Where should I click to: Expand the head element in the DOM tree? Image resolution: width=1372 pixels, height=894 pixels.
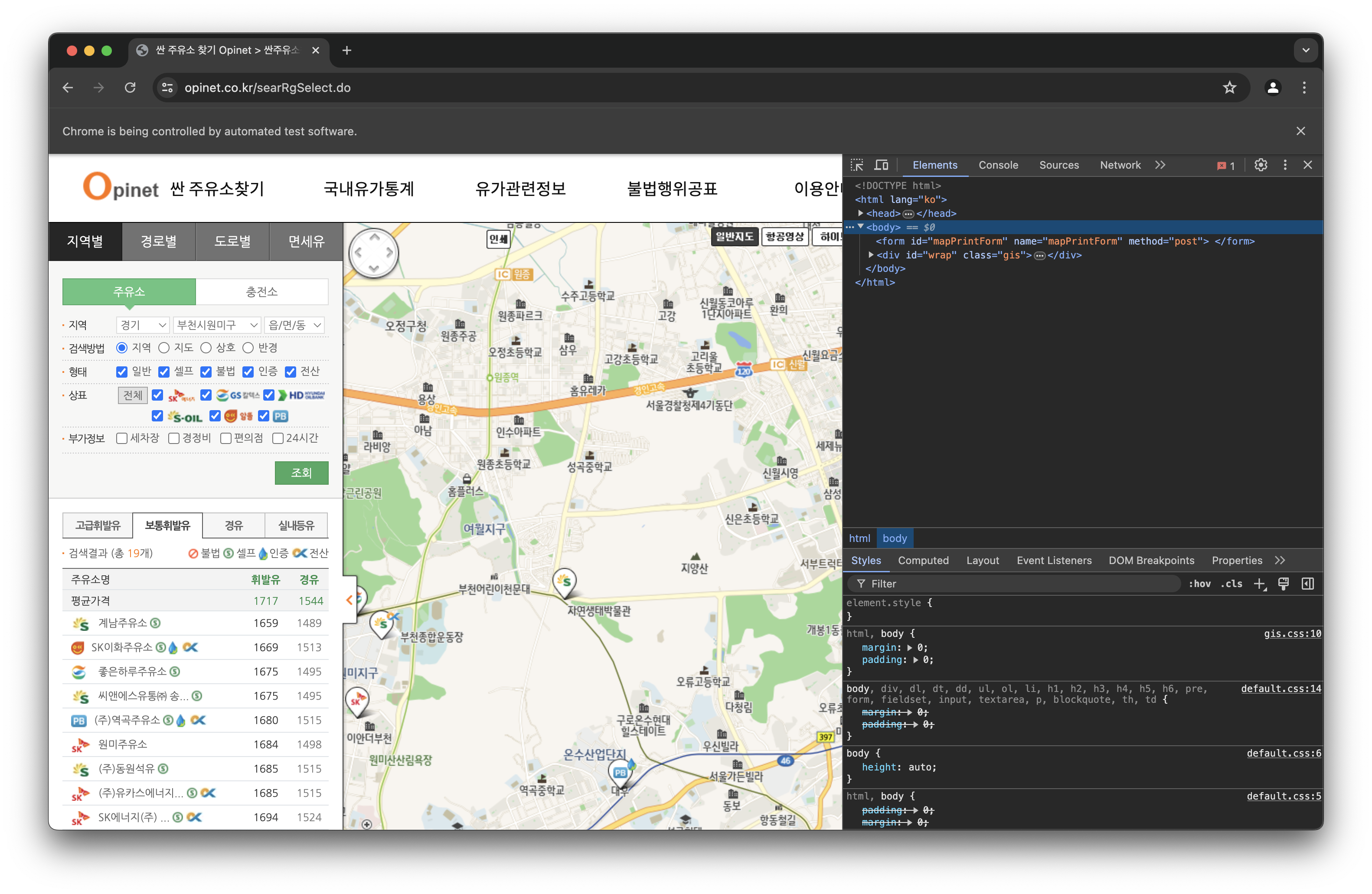pos(861,213)
